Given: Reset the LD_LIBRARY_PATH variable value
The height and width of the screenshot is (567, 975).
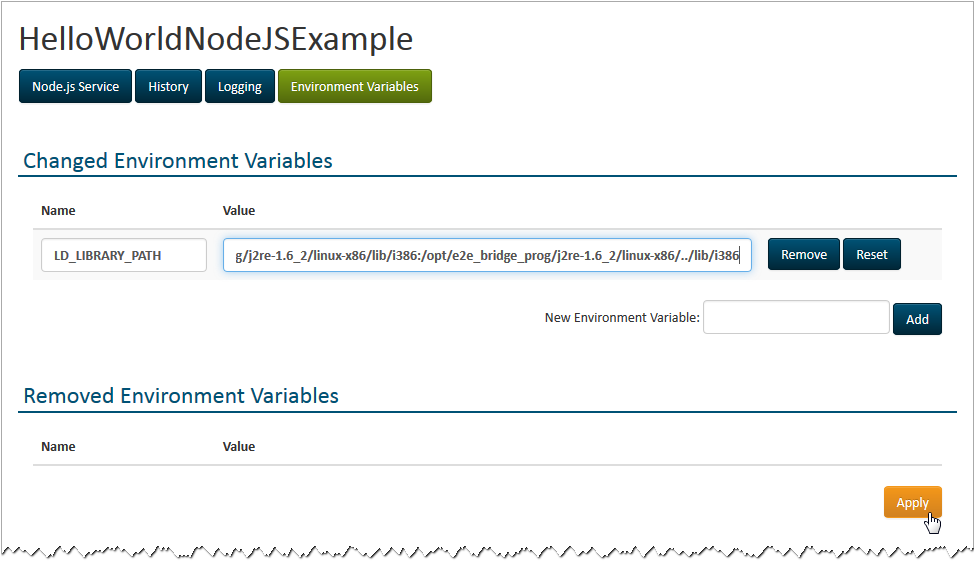Looking at the screenshot, I should pos(871,255).
